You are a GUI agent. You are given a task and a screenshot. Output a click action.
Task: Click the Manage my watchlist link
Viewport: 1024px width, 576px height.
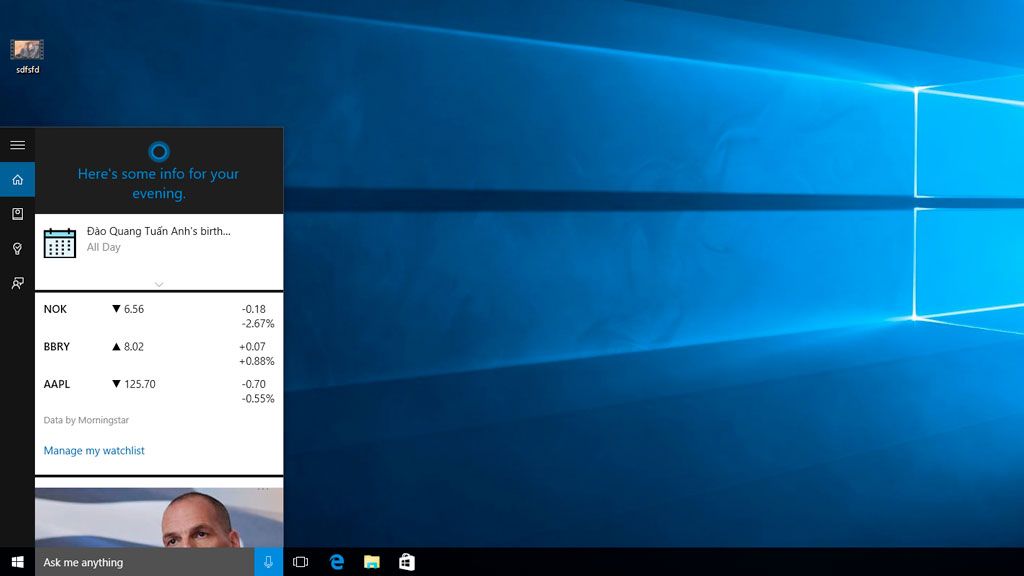94,451
